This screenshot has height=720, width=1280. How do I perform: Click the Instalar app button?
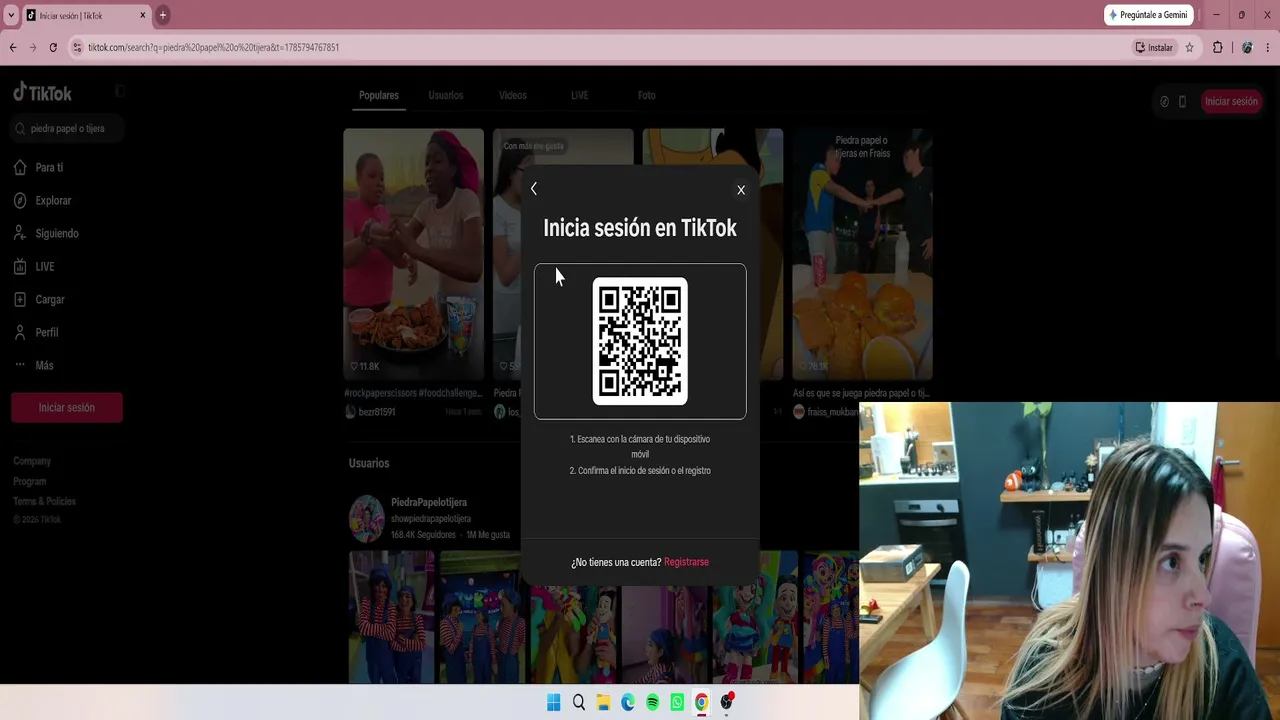pyautogui.click(x=1154, y=47)
